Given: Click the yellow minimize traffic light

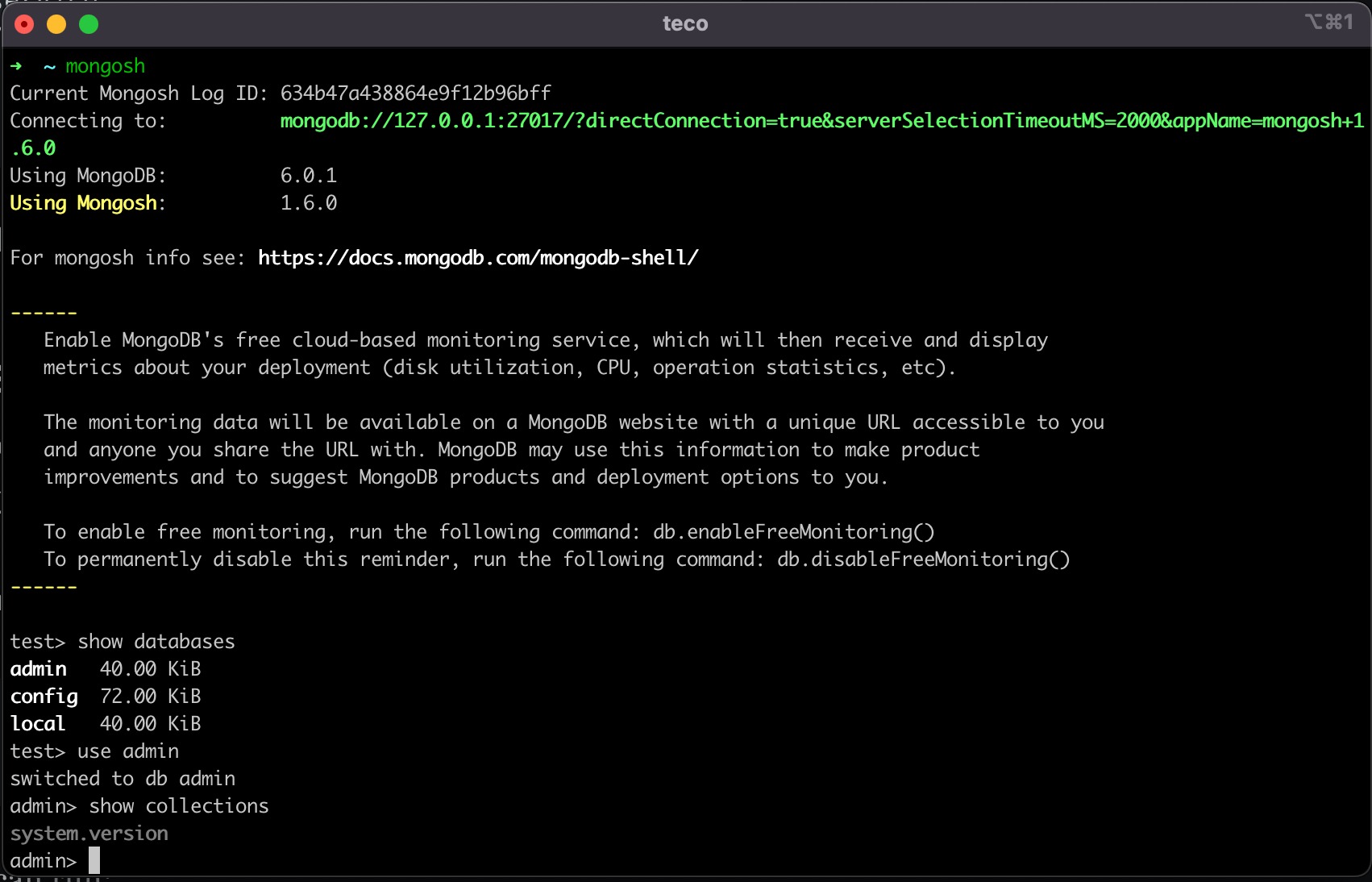Looking at the screenshot, I should tap(56, 24).
